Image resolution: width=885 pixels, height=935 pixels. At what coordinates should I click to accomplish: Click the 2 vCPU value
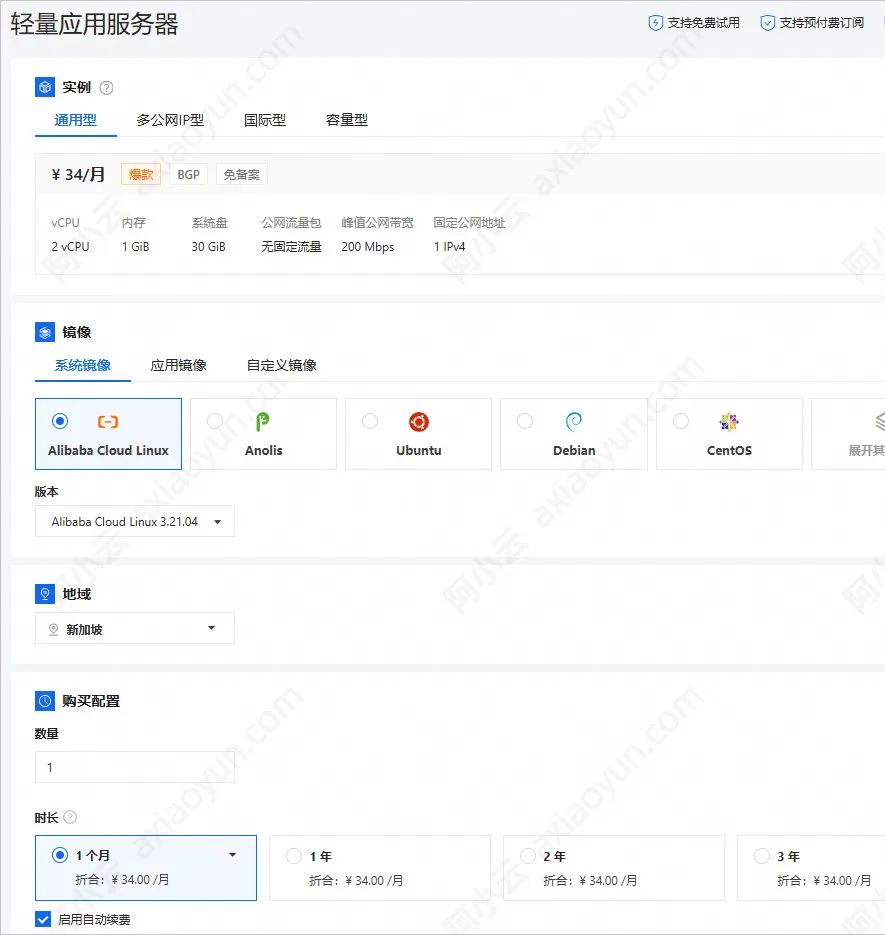[x=70, y=246]
